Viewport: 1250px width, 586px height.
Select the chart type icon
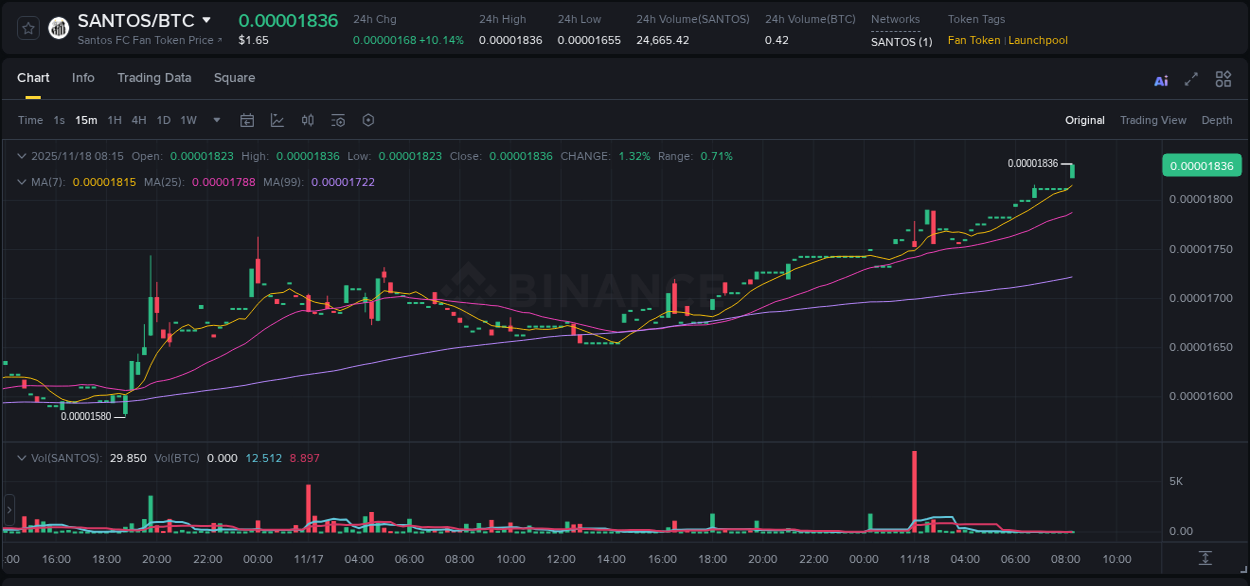(277, 120)
